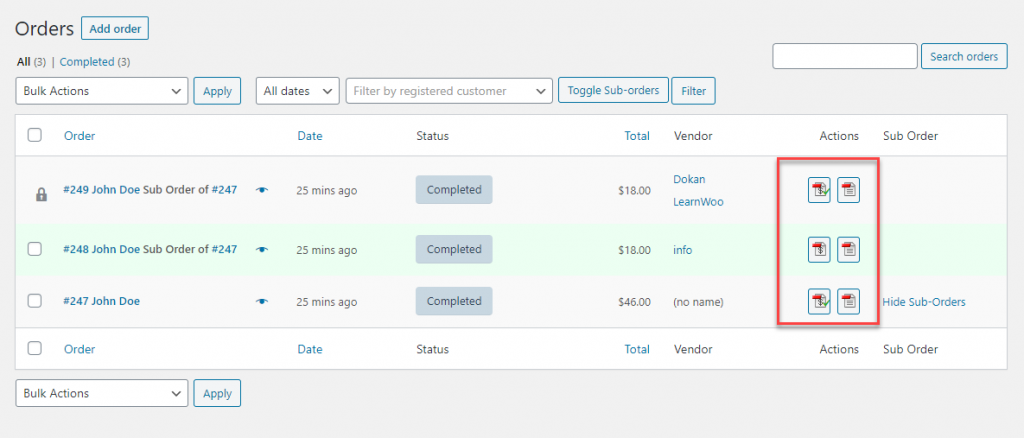Sort by Total in table footer
This screenshot has height=438, width=1024.
coord(637,349)
